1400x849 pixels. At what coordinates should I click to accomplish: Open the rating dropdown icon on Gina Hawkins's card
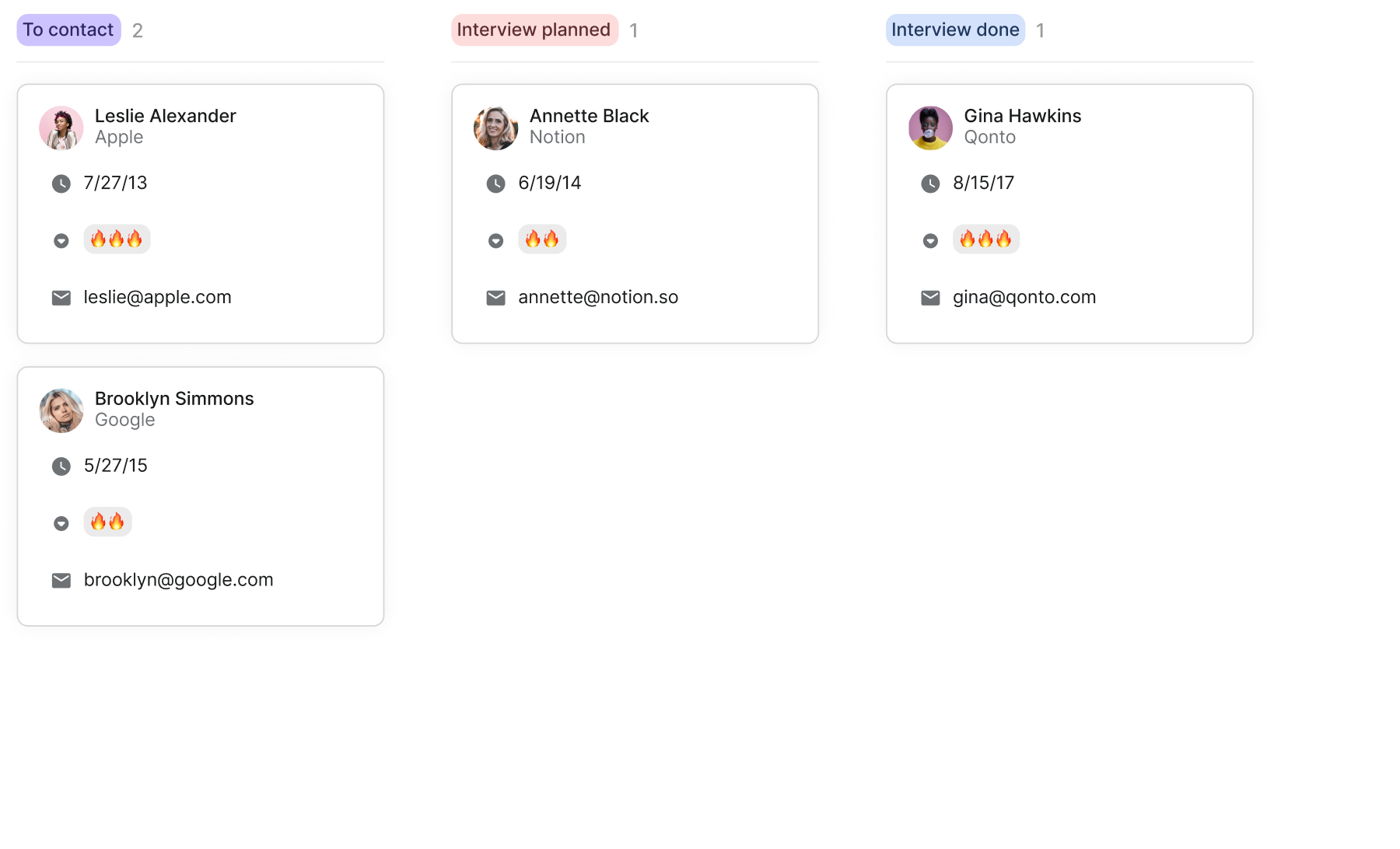click(930, 241)
